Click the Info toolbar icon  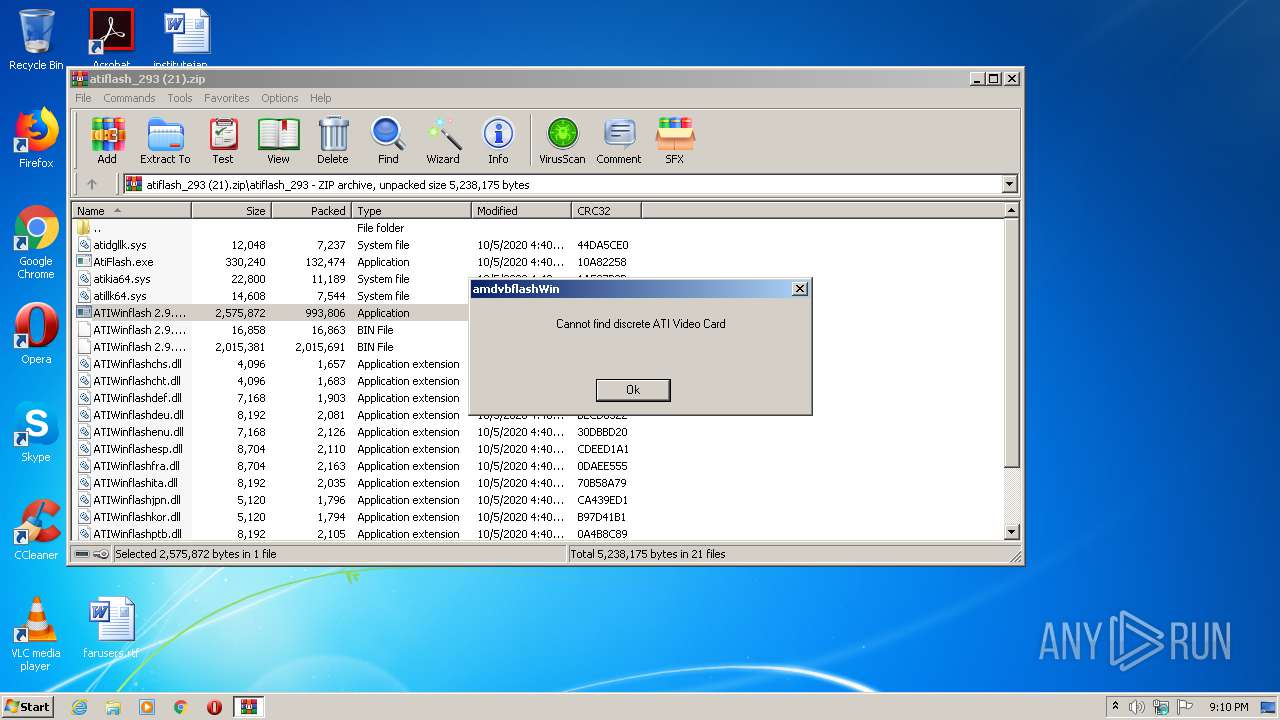click(498, 141)
